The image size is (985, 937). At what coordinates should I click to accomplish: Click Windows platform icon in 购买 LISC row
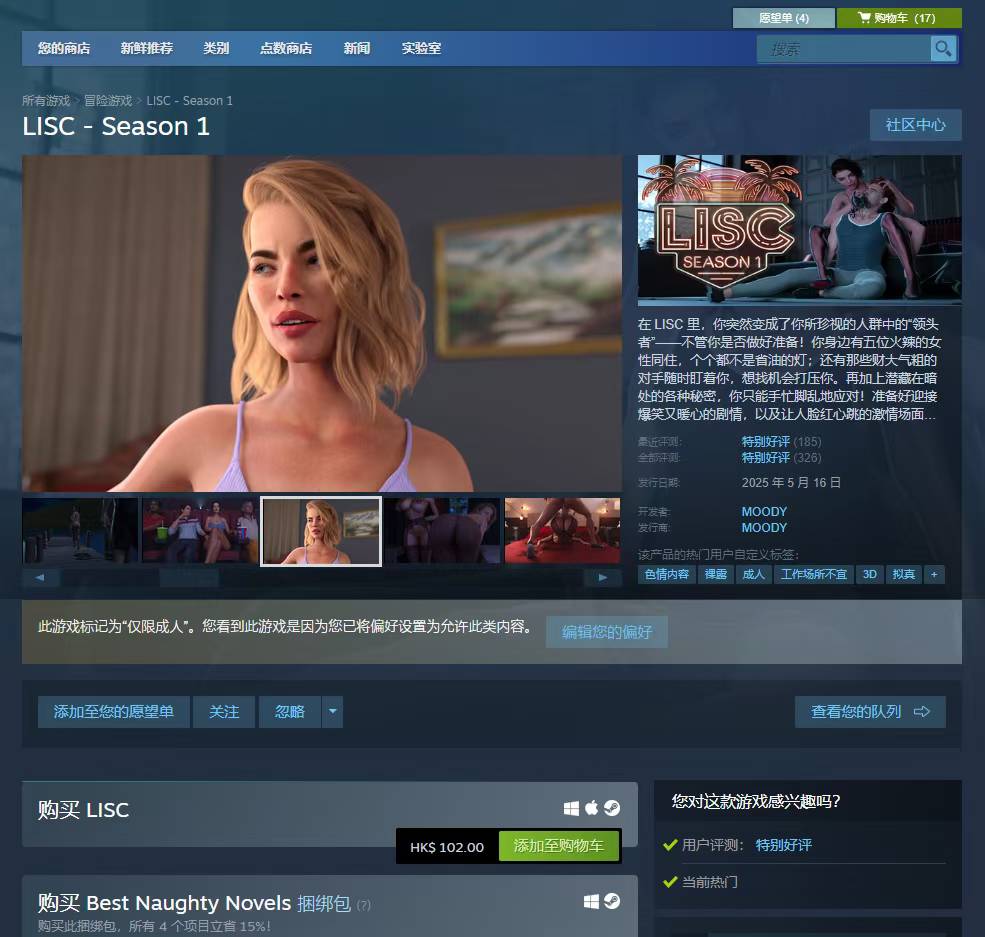(x=571, y=808)
